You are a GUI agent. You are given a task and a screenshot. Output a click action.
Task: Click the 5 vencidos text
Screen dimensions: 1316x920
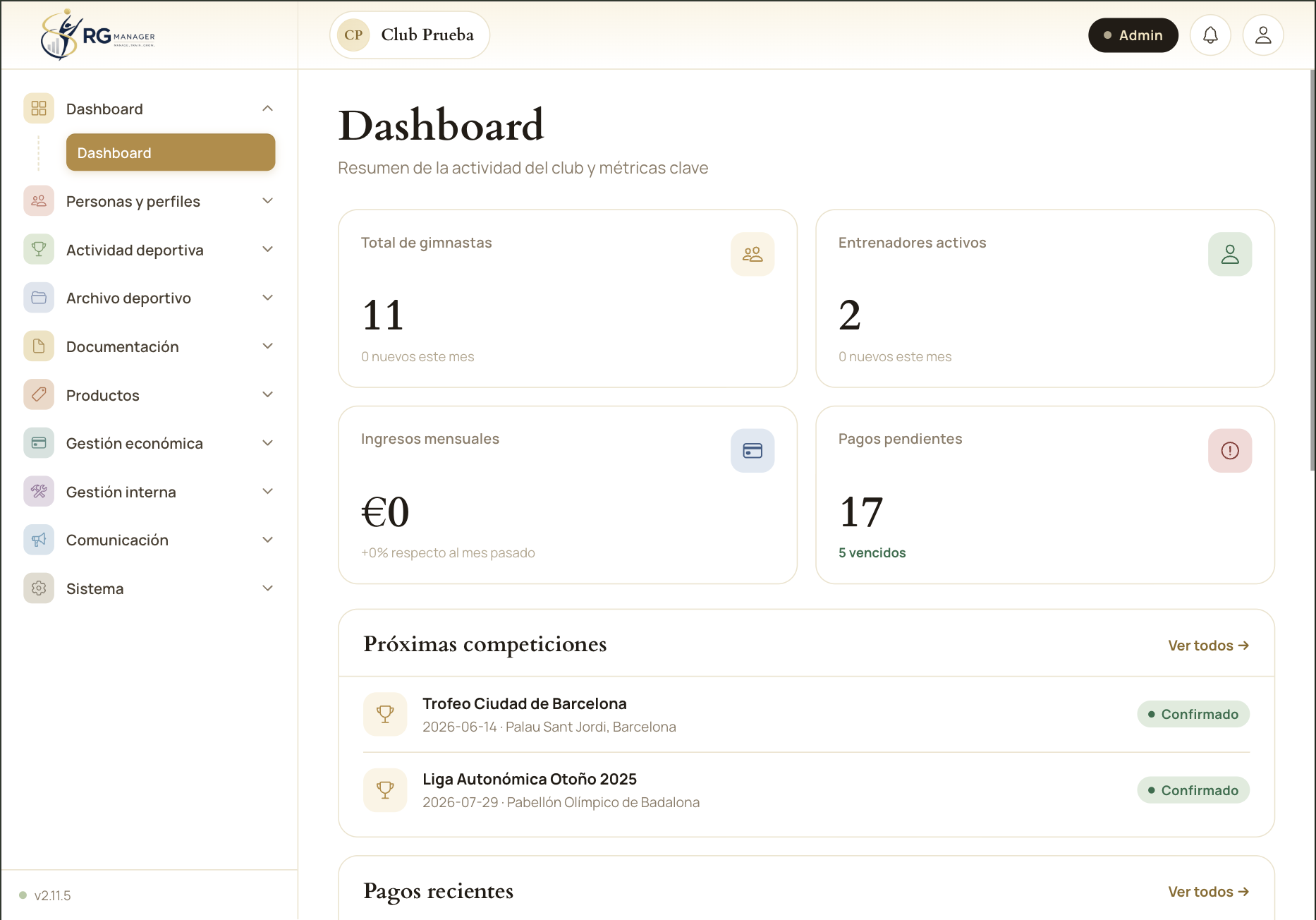[x=872, y=553]
